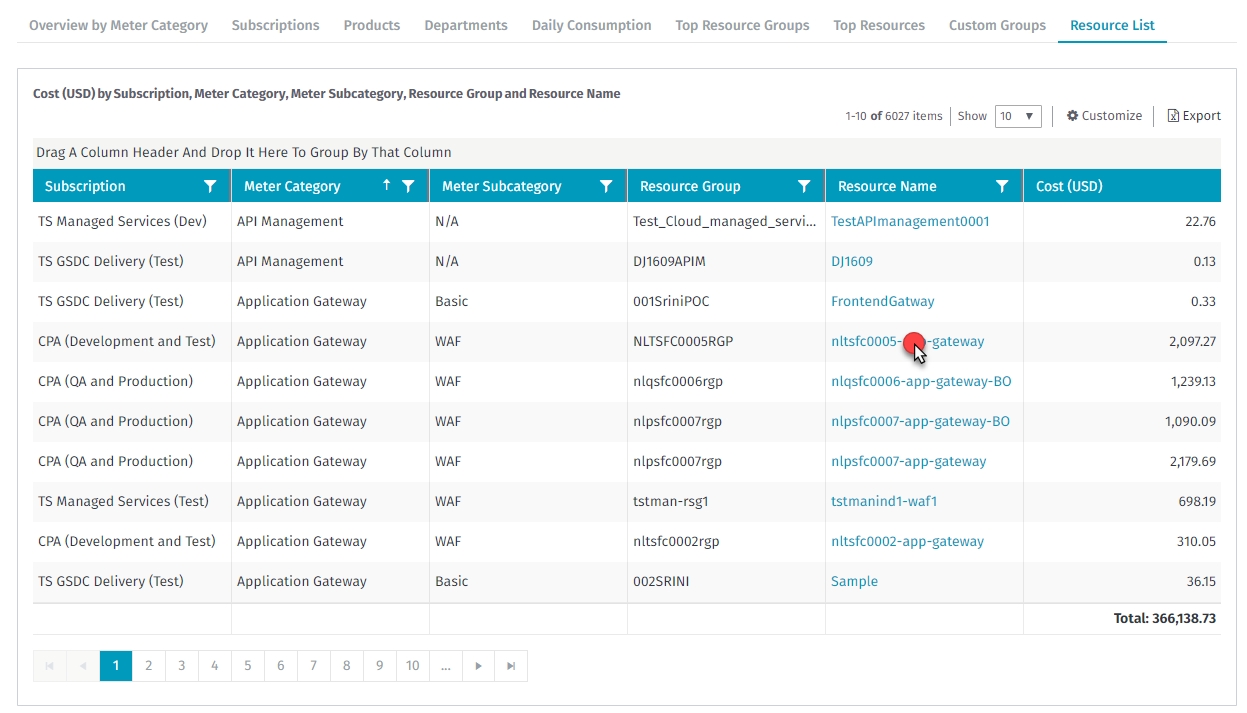Open filter for Meter Category column

click(x=408, y=186)
